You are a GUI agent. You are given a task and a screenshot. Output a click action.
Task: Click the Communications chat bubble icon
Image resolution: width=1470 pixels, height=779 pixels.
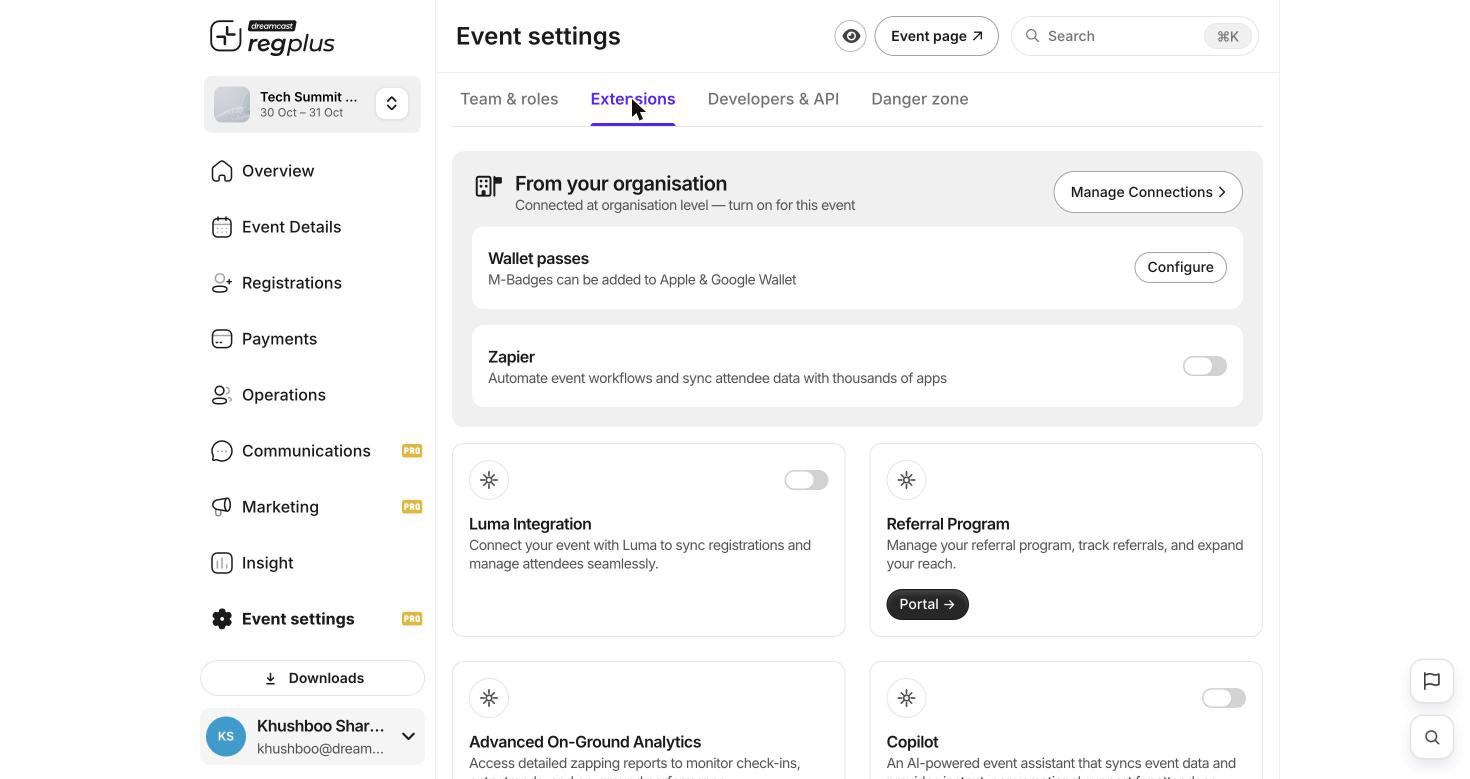pos(222,451)
